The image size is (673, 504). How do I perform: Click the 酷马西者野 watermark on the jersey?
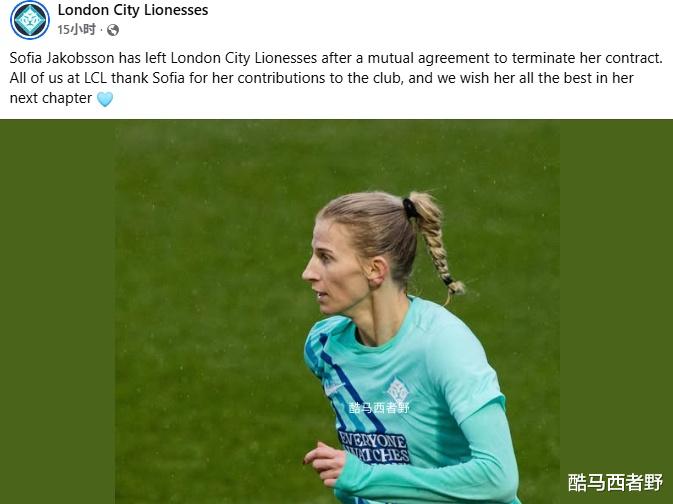tap(379, 407)
